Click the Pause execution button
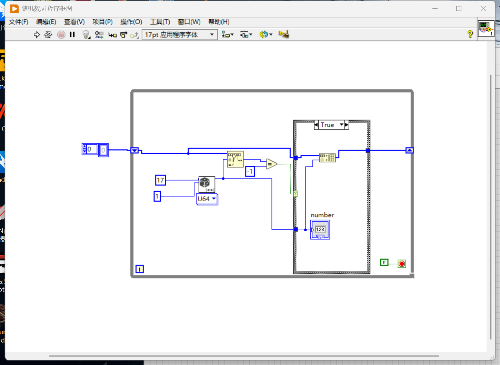Image resolution: width=500 pixels, height=365 pixels. point(72,35)
